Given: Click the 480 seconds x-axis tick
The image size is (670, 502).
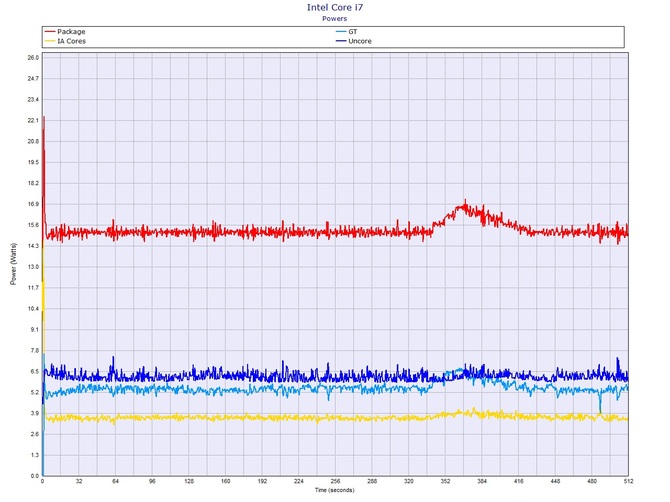Looking at the screenshot, I should click(592, 481).
